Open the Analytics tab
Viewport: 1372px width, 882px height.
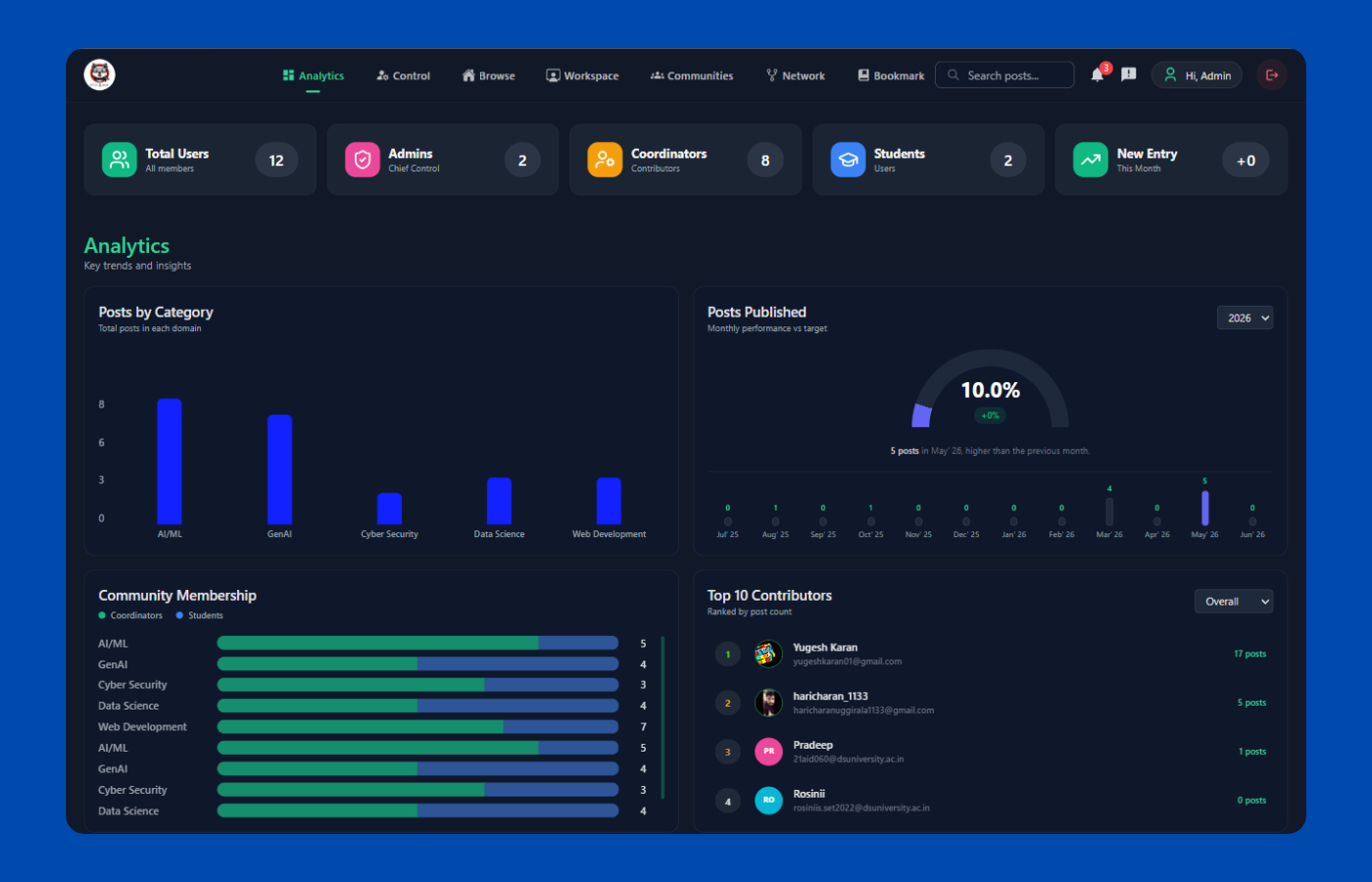point(314,75)
